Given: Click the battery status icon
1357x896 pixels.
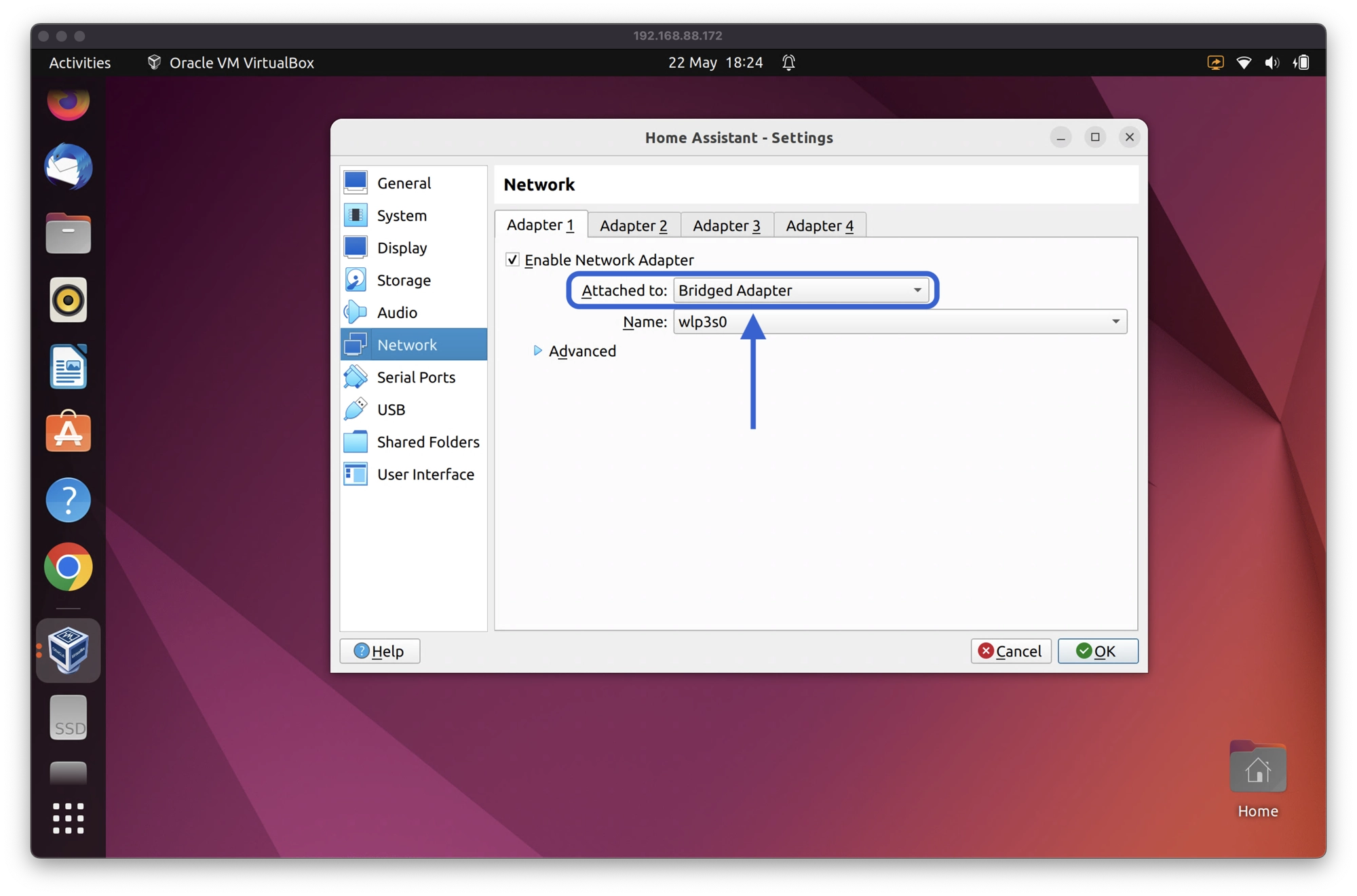Looking at the screenshot, I should tap(1301, 62).
